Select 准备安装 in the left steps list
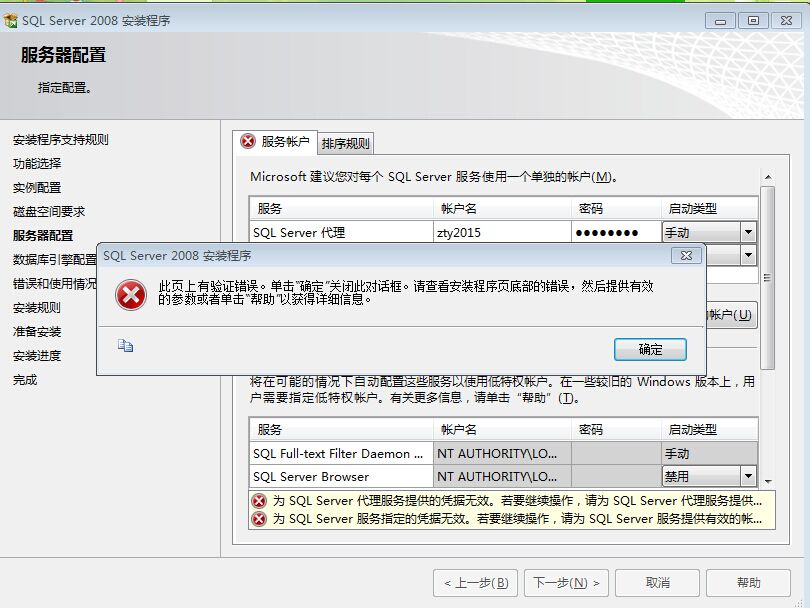Image resolution: width=810 pixels, height=608 pixels. pos(37,332)
